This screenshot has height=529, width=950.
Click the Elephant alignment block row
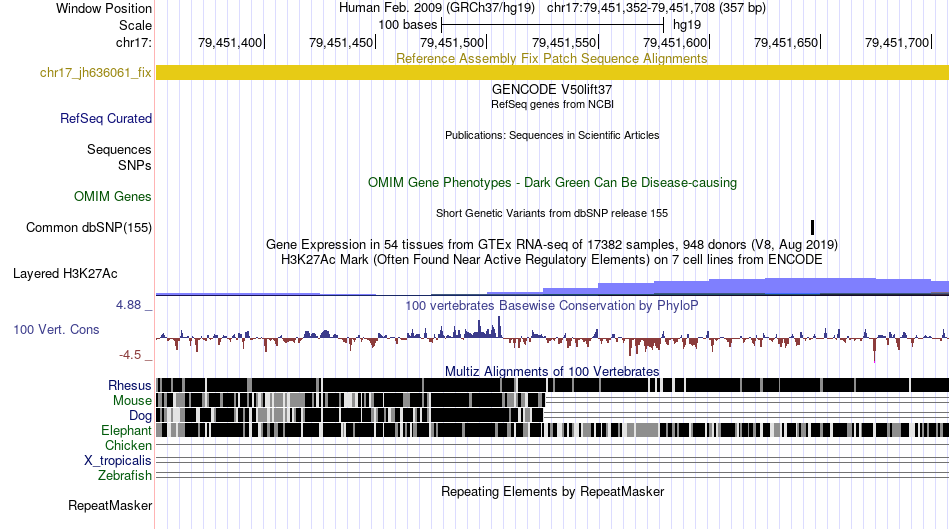[552, 430]
